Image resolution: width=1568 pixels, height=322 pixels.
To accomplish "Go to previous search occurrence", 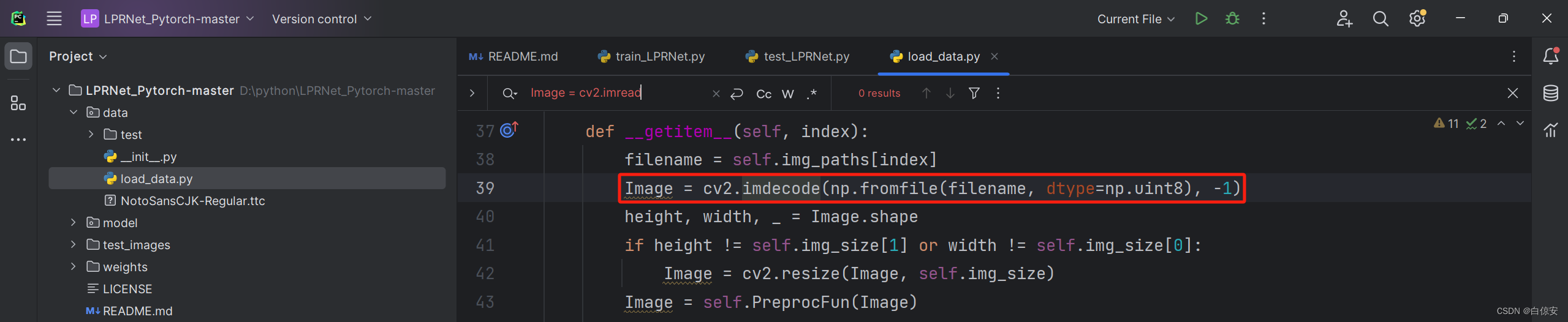I will (926, 93).
